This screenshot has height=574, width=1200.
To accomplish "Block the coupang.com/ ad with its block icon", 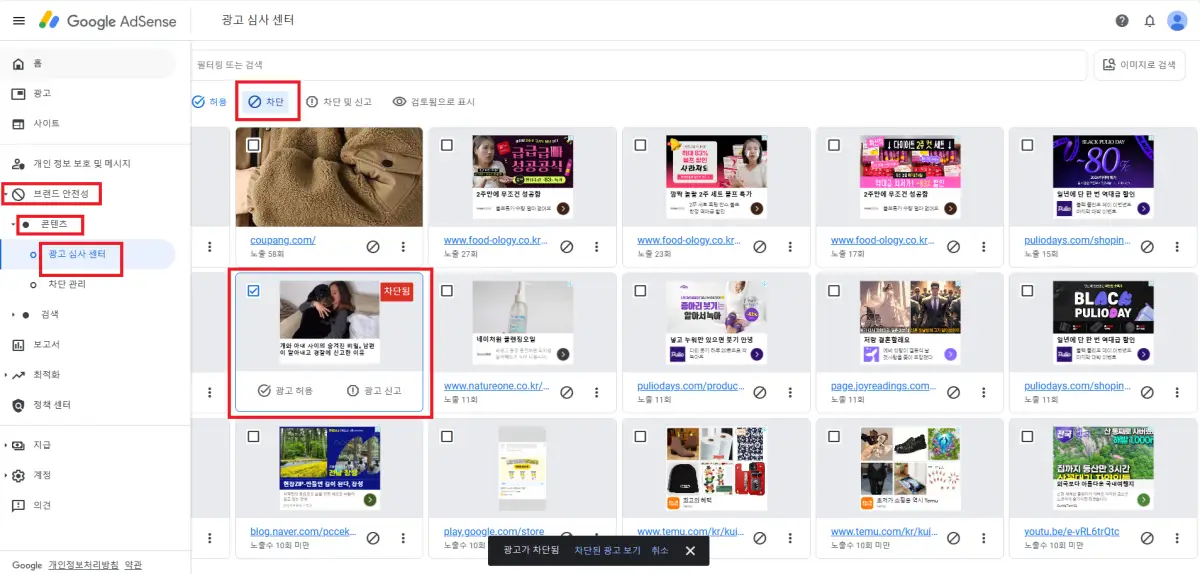I will pyautogui.click(x=371, y=246).
